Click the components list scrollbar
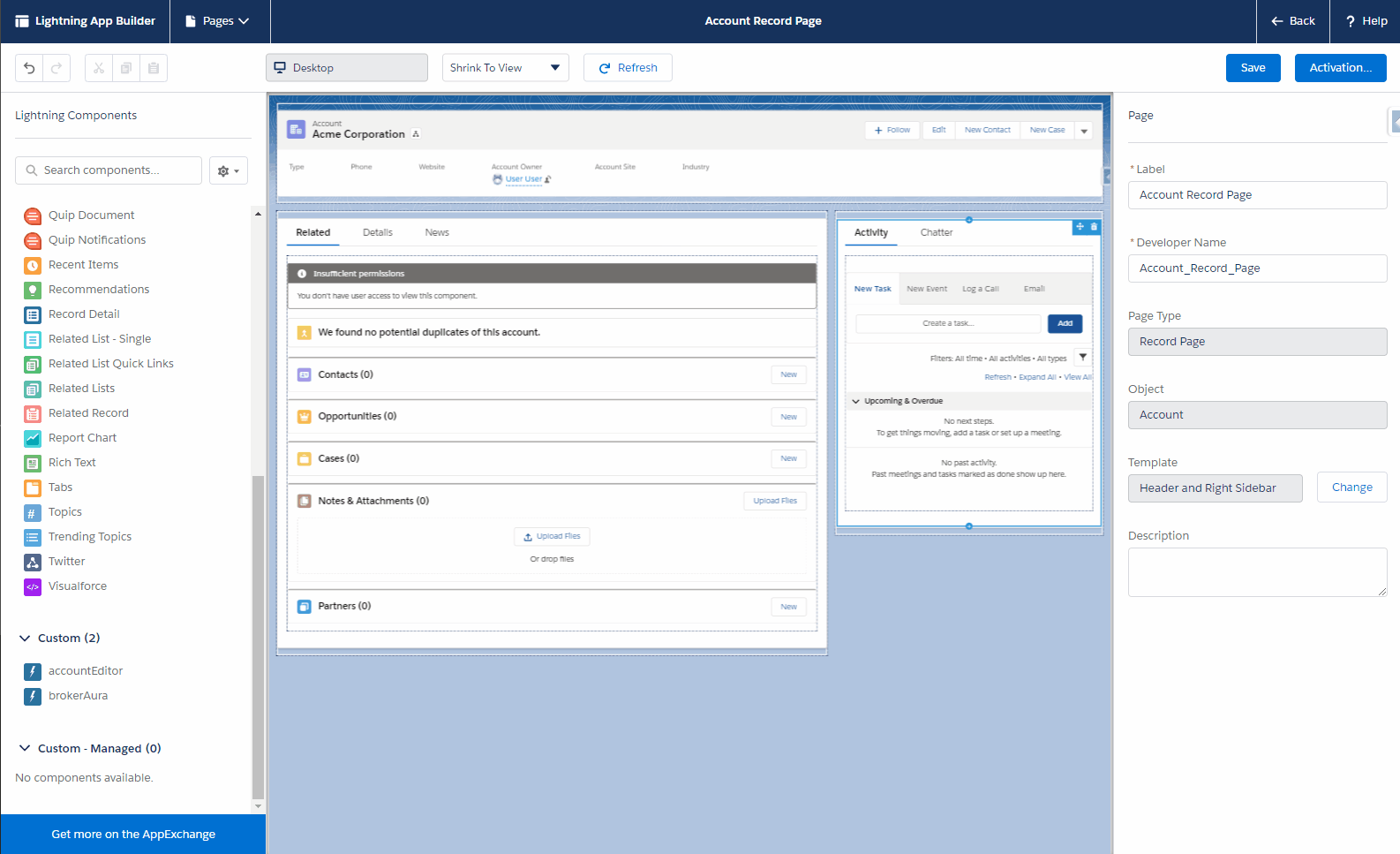1400x854 pixels. (258, 636)
